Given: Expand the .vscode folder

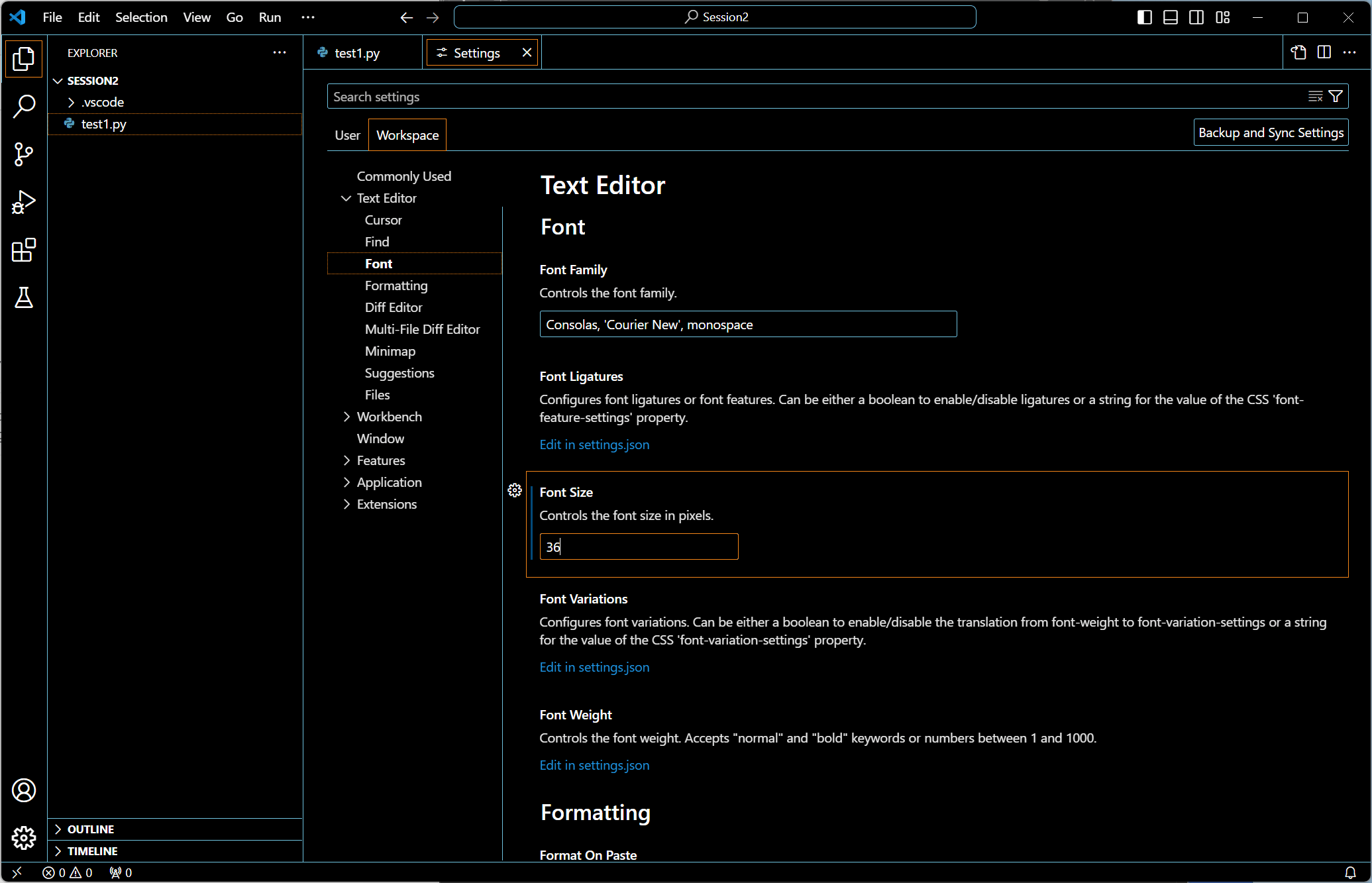Looking at the screenshot, I should [x=102, y=102].
